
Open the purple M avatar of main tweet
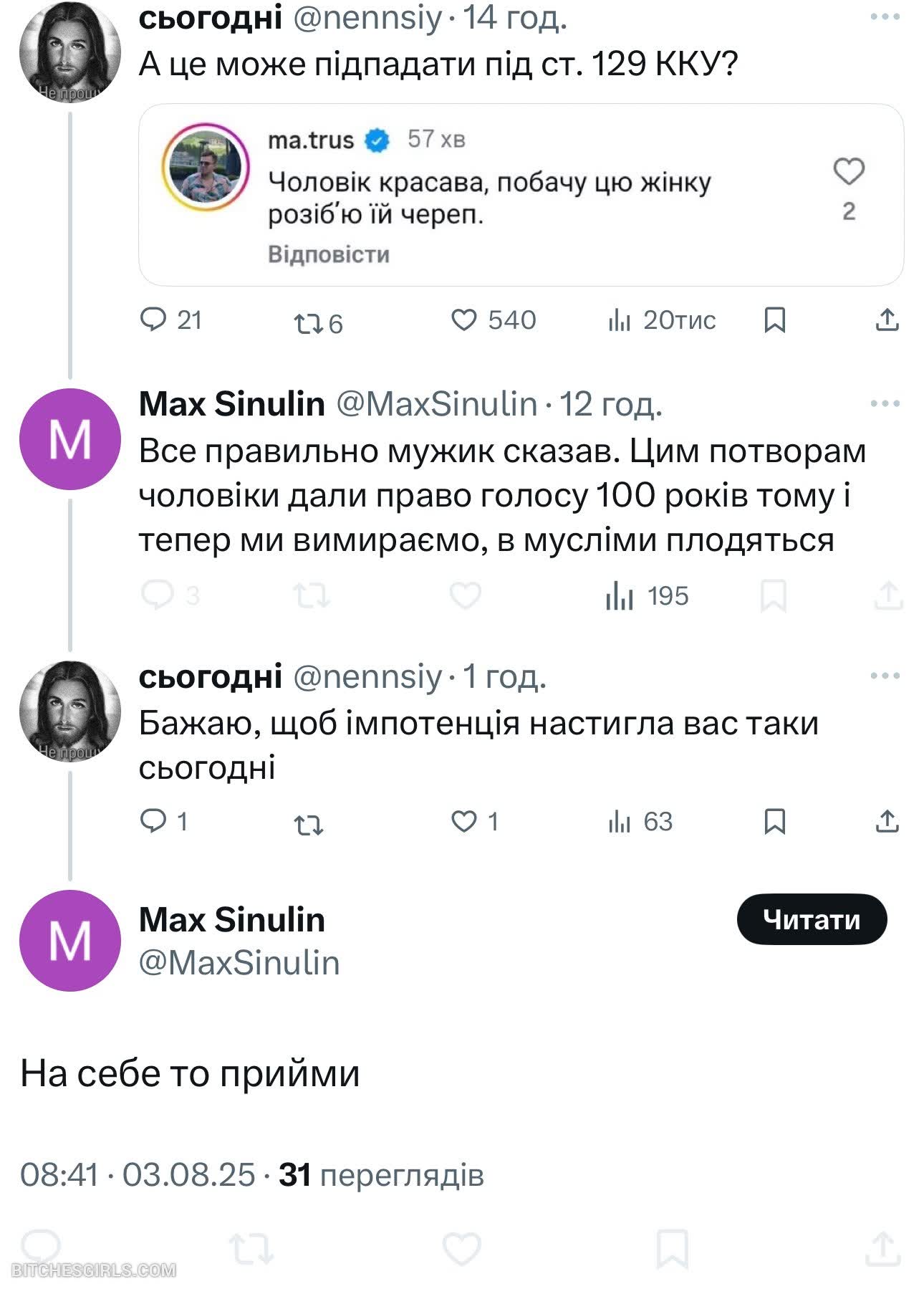69,941
